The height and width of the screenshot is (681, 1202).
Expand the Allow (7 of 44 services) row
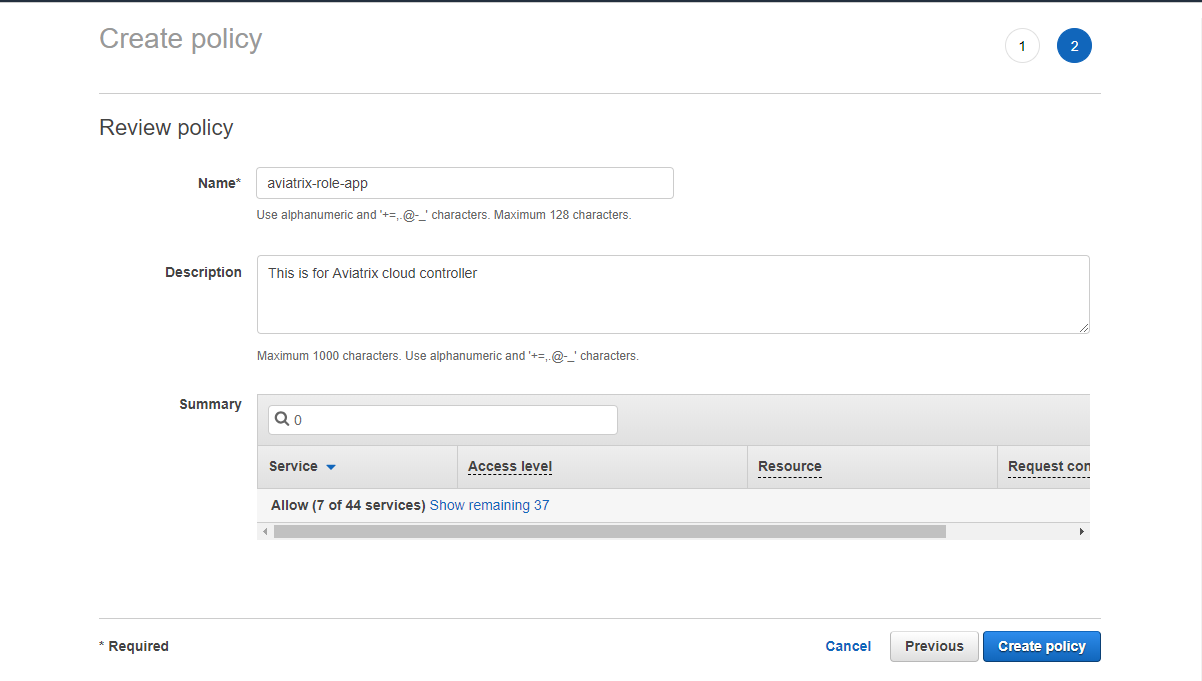348,505
